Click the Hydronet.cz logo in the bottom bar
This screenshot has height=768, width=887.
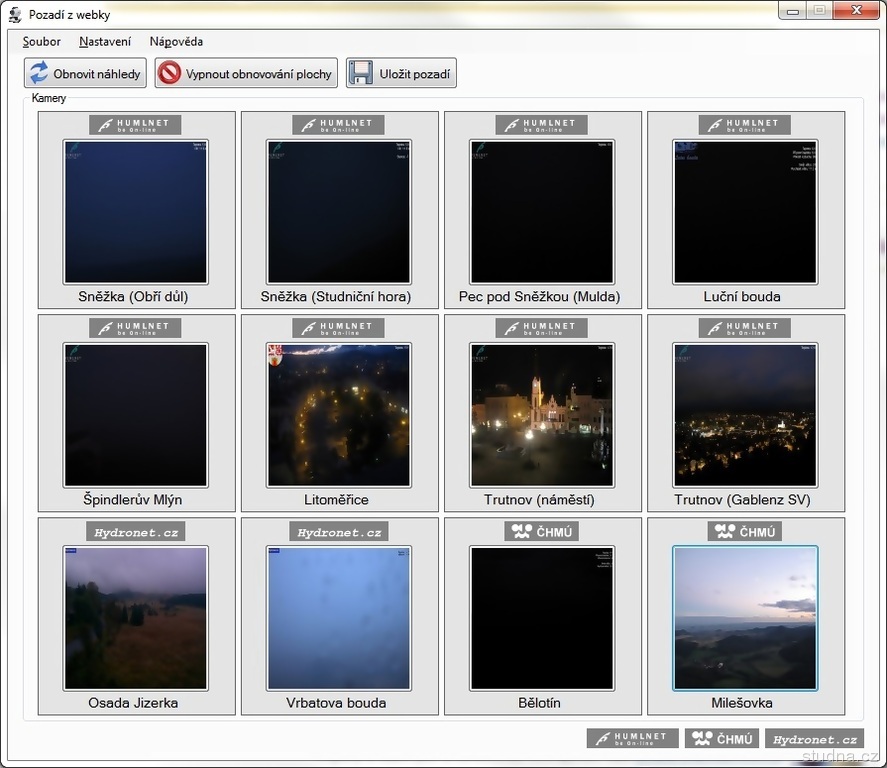815,739
